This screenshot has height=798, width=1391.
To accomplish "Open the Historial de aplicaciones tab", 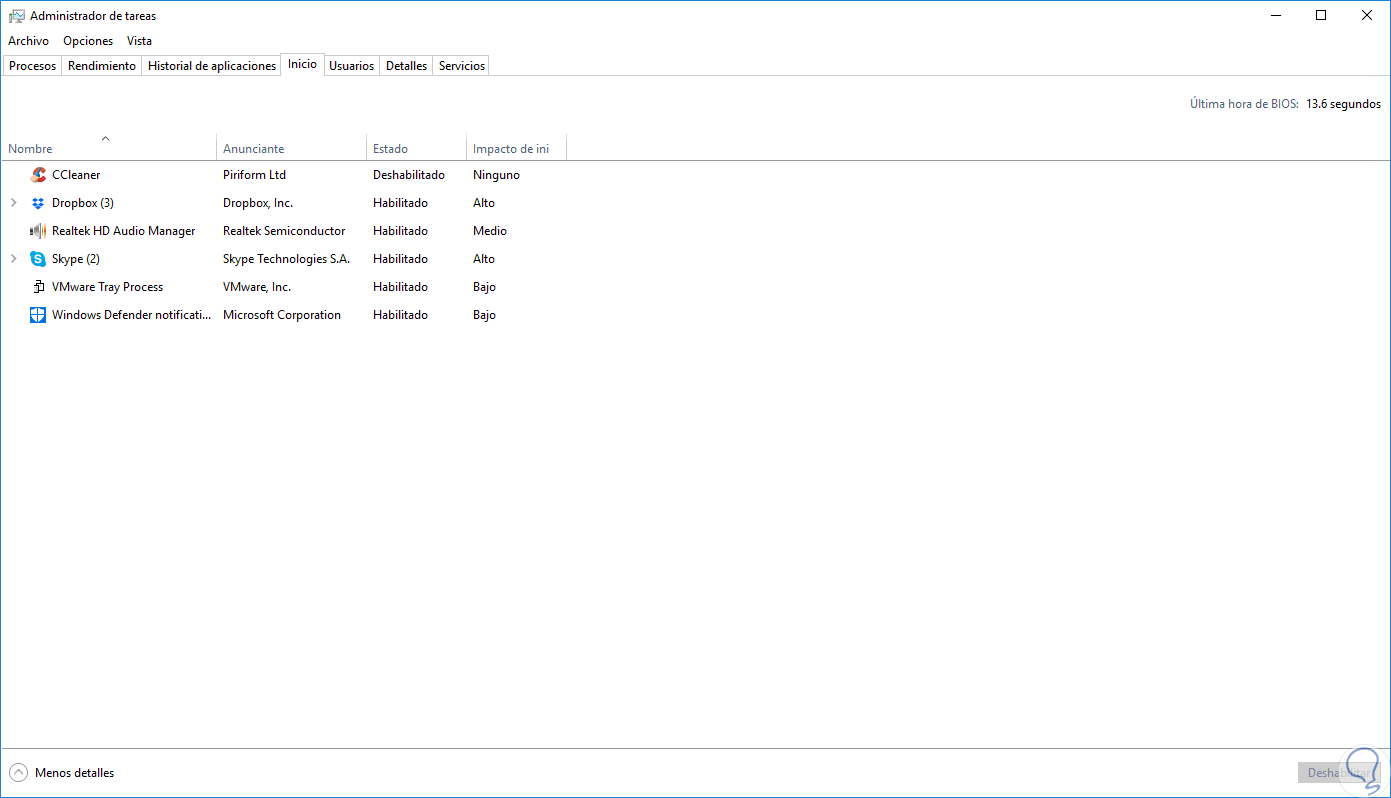I will [212, 66].
